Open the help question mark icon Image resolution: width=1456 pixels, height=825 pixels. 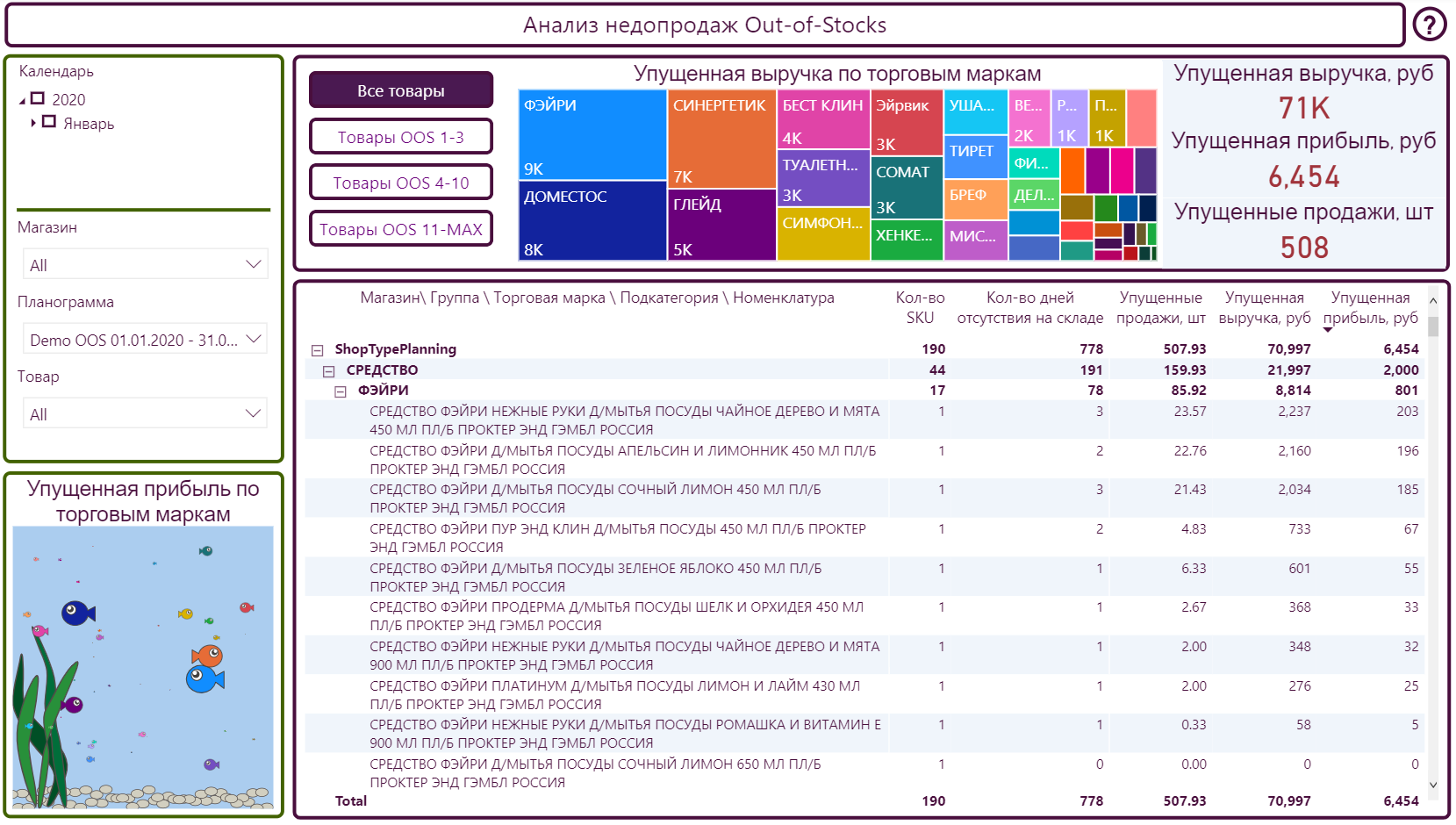(x=1430, y=25)
